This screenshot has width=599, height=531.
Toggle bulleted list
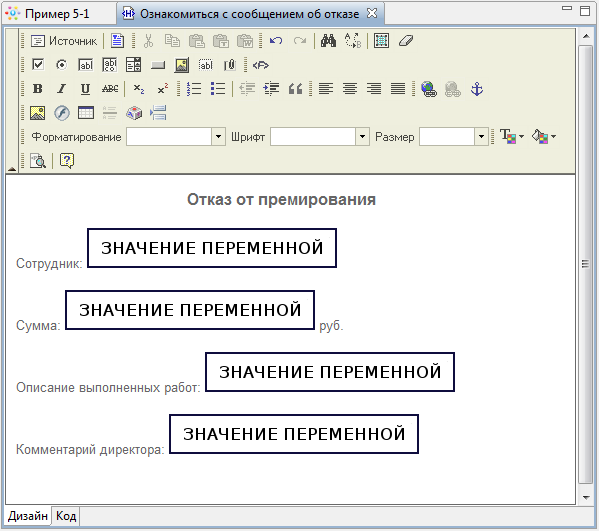[x=218, y=89]
